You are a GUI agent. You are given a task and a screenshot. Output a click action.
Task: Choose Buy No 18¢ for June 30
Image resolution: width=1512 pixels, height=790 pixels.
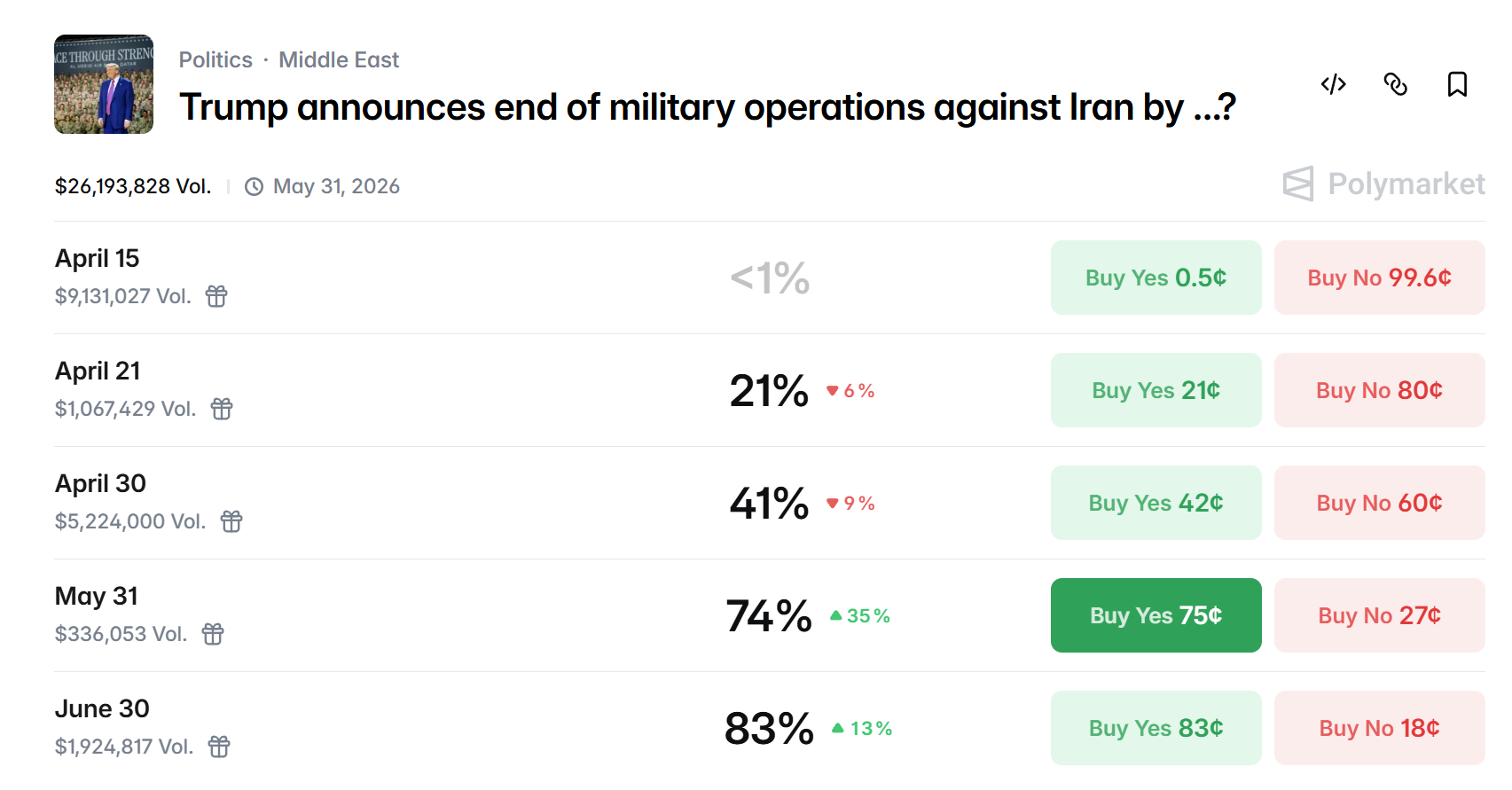click(1379, 728)
